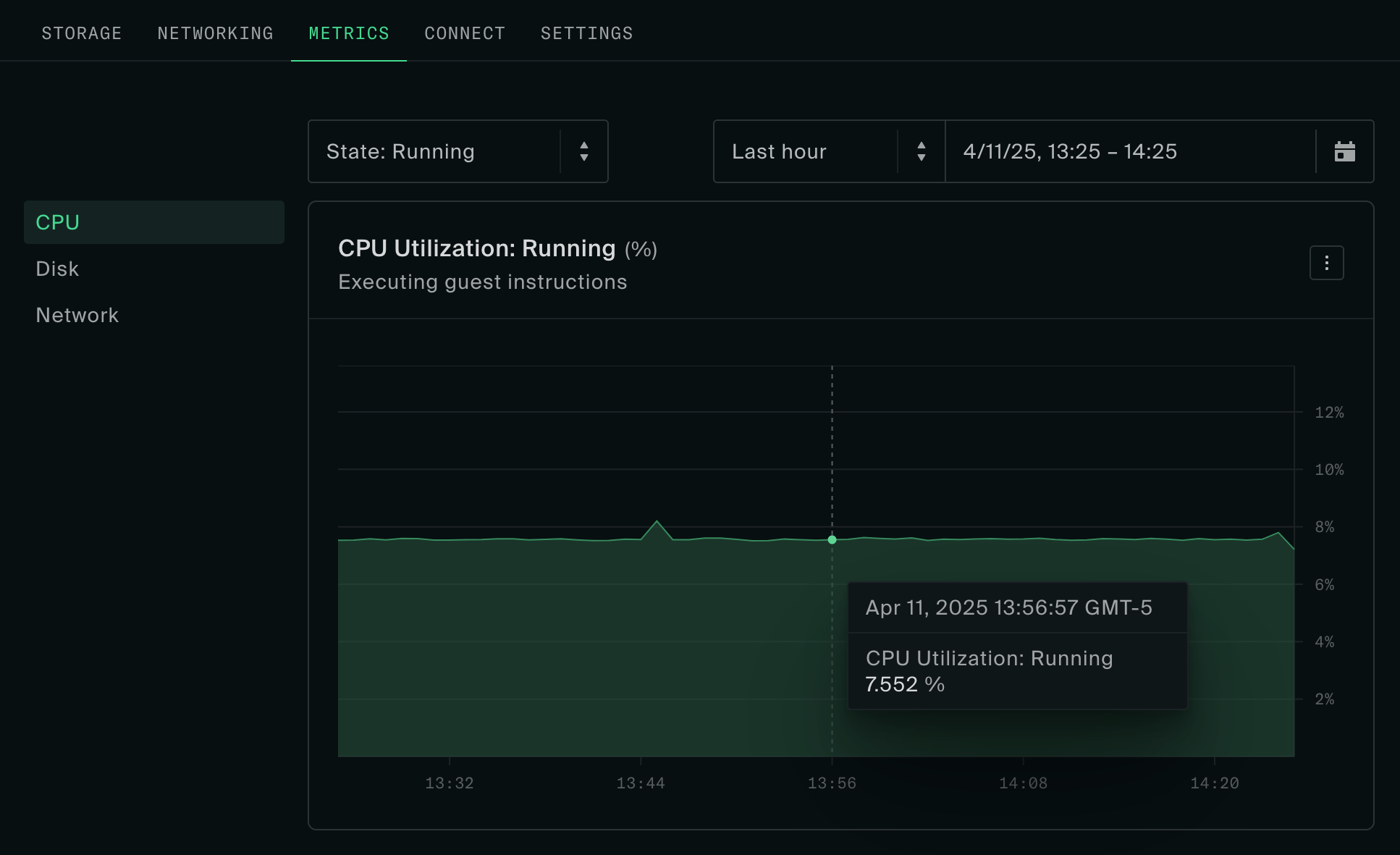Click the 14:20 tick on time axis

pyautogui.click(x=1214, y=783)
